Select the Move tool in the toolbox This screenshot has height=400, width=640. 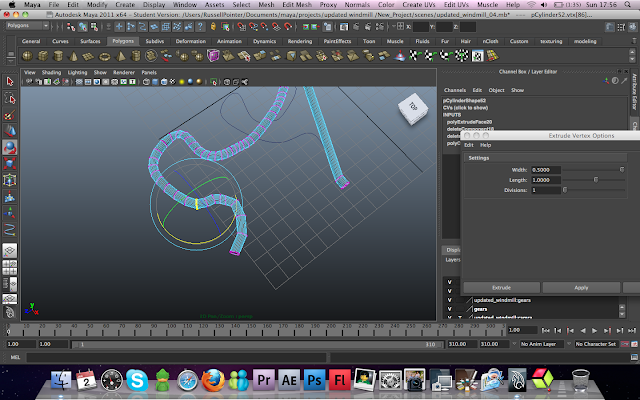click(x=9, y=131)
